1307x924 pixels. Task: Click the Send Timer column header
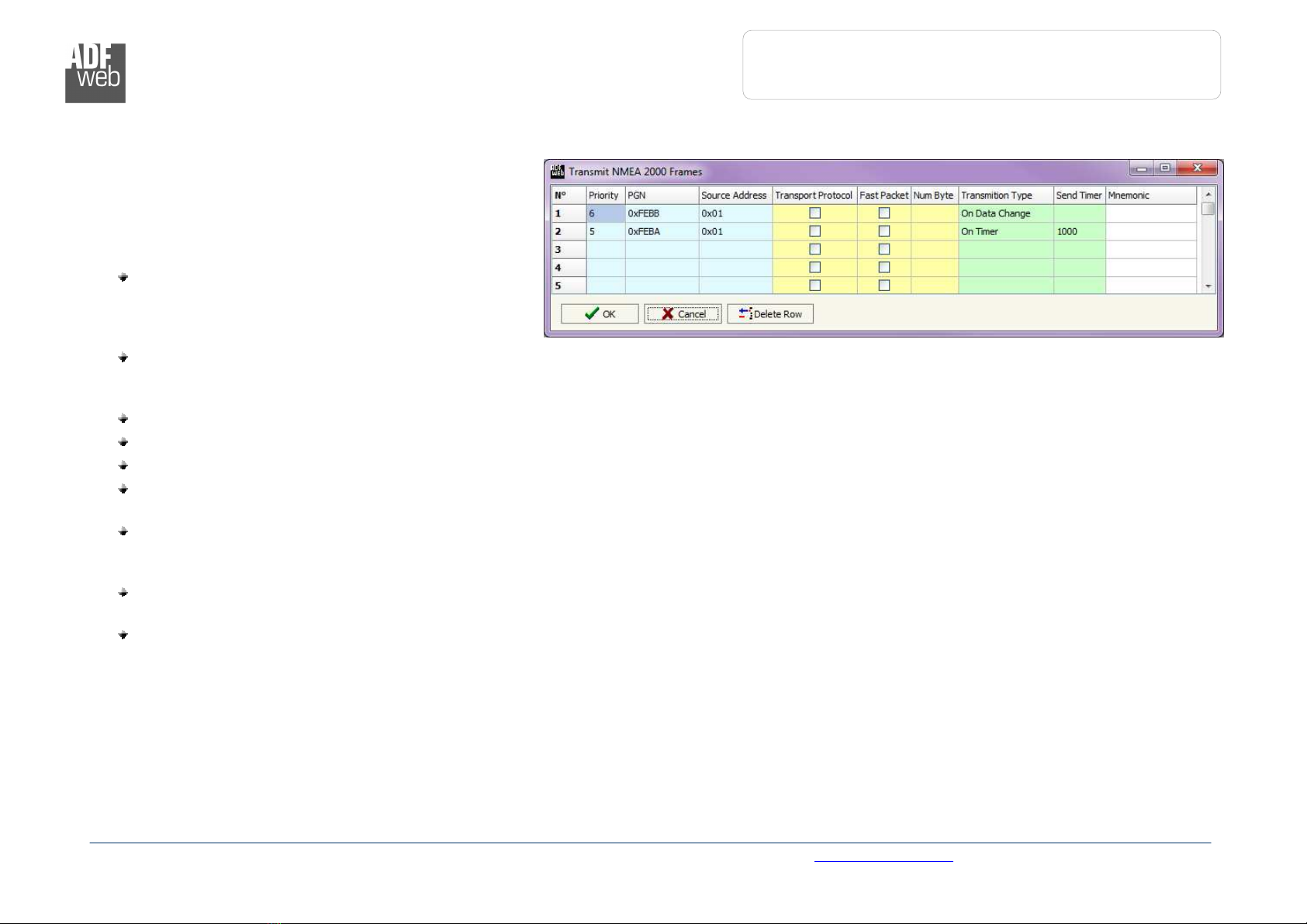click(1080, 196)
